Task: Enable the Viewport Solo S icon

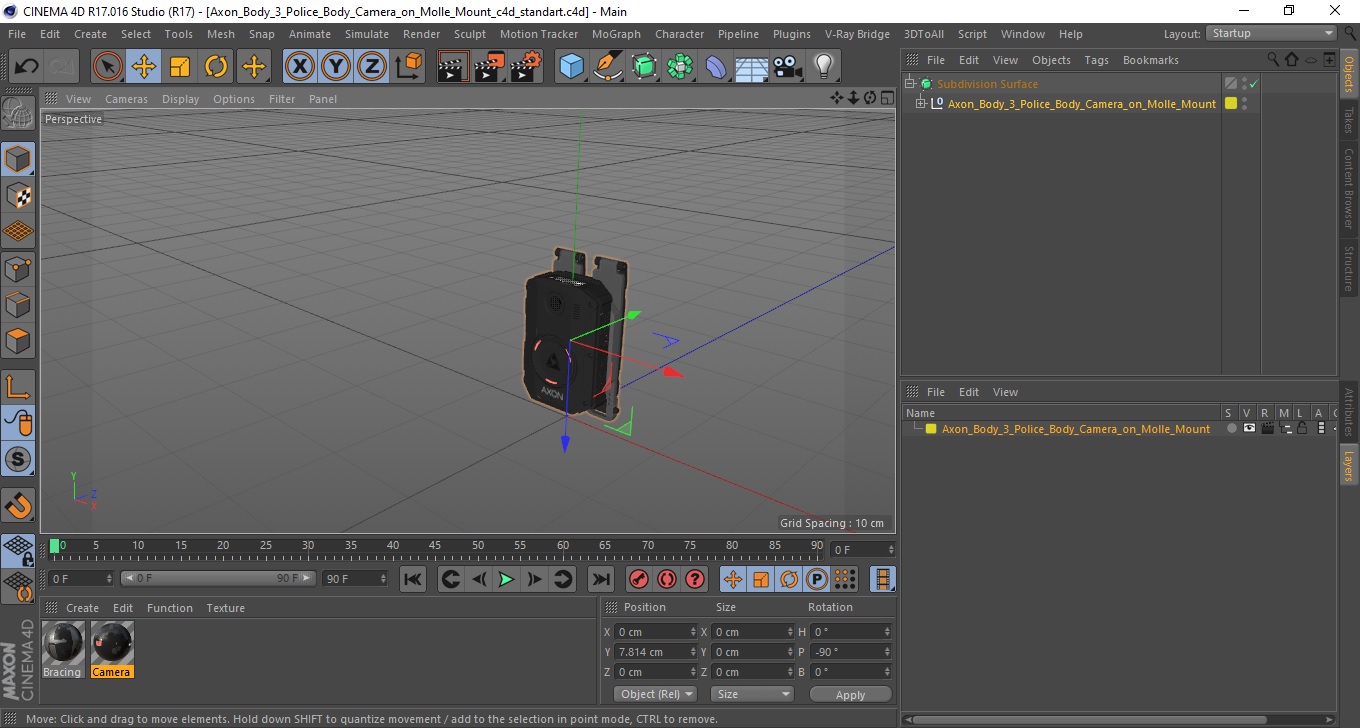Action: (x=18, y=459)
